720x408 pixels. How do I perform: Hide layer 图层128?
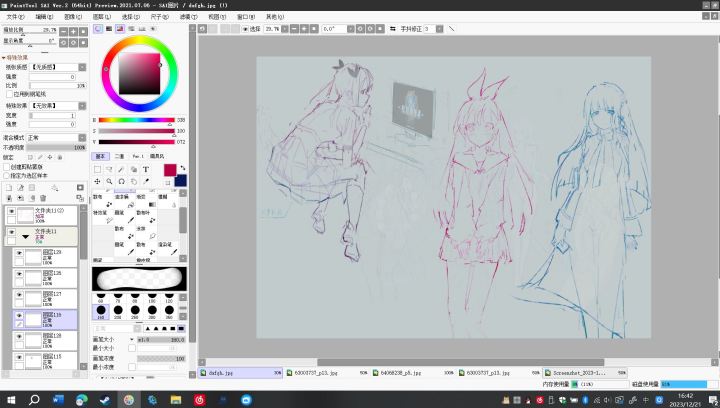point(19,336)
